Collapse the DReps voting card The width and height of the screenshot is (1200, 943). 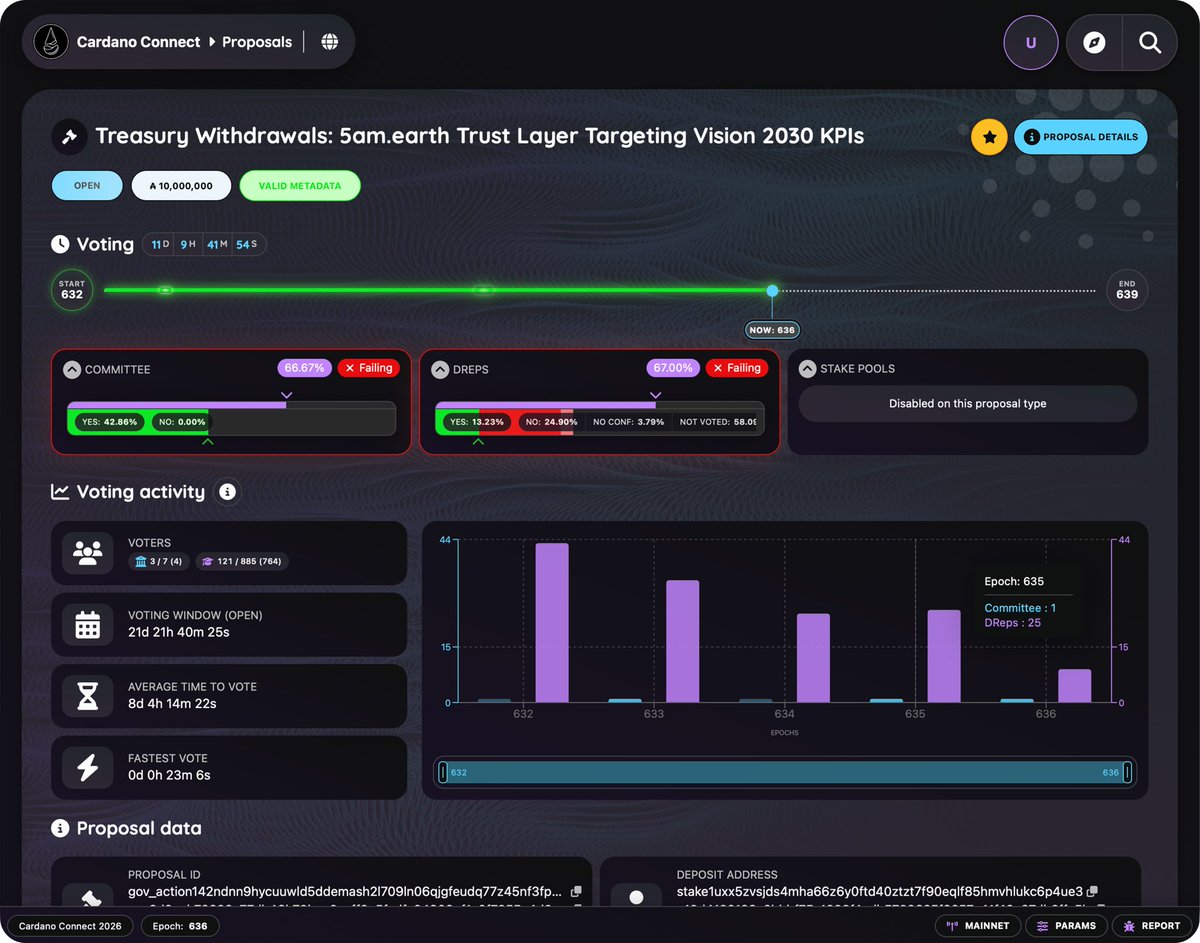click(440, 369)
